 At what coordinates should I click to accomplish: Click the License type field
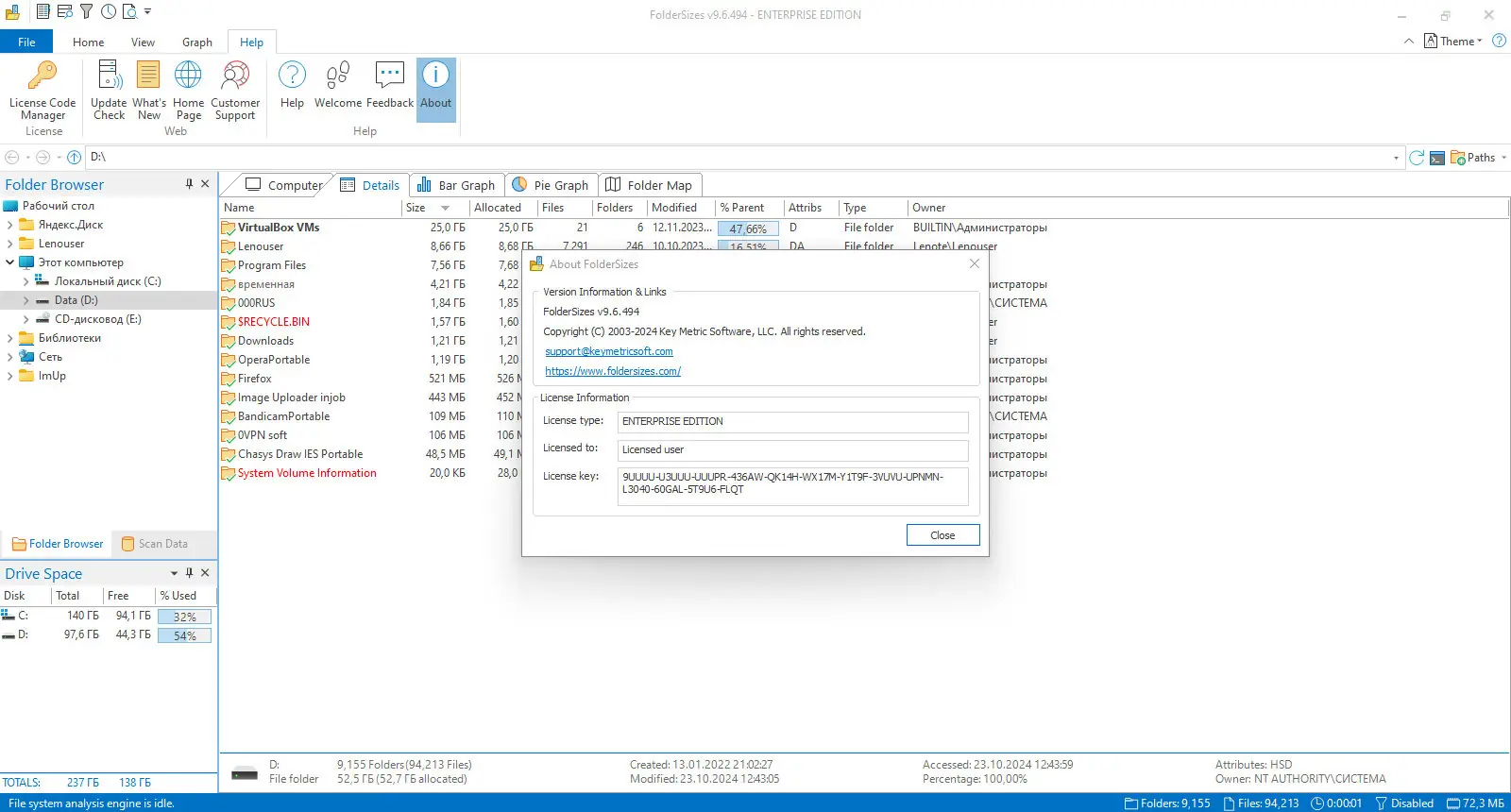(x=792, y=422)
